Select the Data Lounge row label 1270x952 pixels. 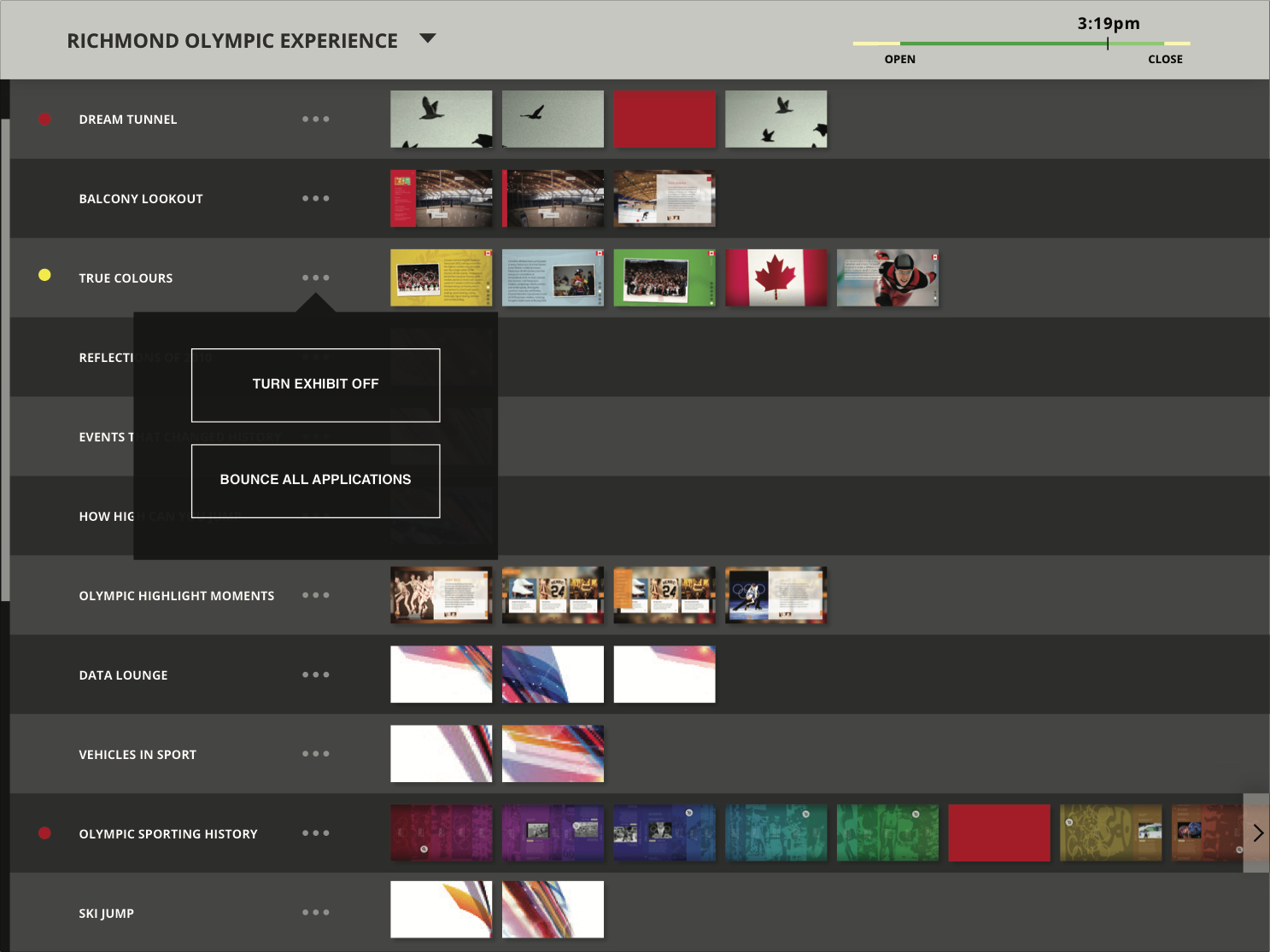click(x=123, y=675)
